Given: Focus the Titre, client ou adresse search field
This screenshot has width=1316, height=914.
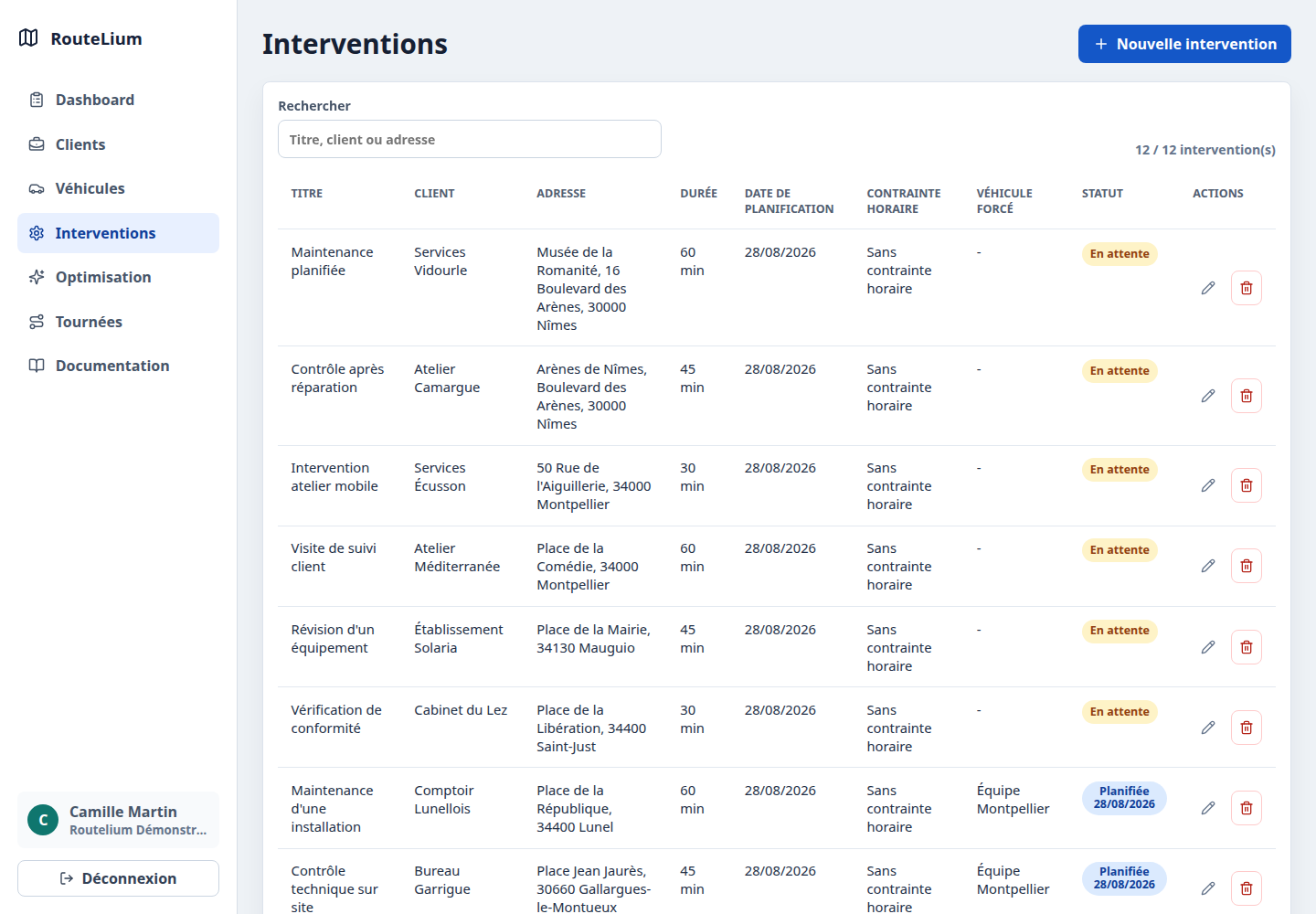Looking at the screenshot, I should (x=470, y=139).
